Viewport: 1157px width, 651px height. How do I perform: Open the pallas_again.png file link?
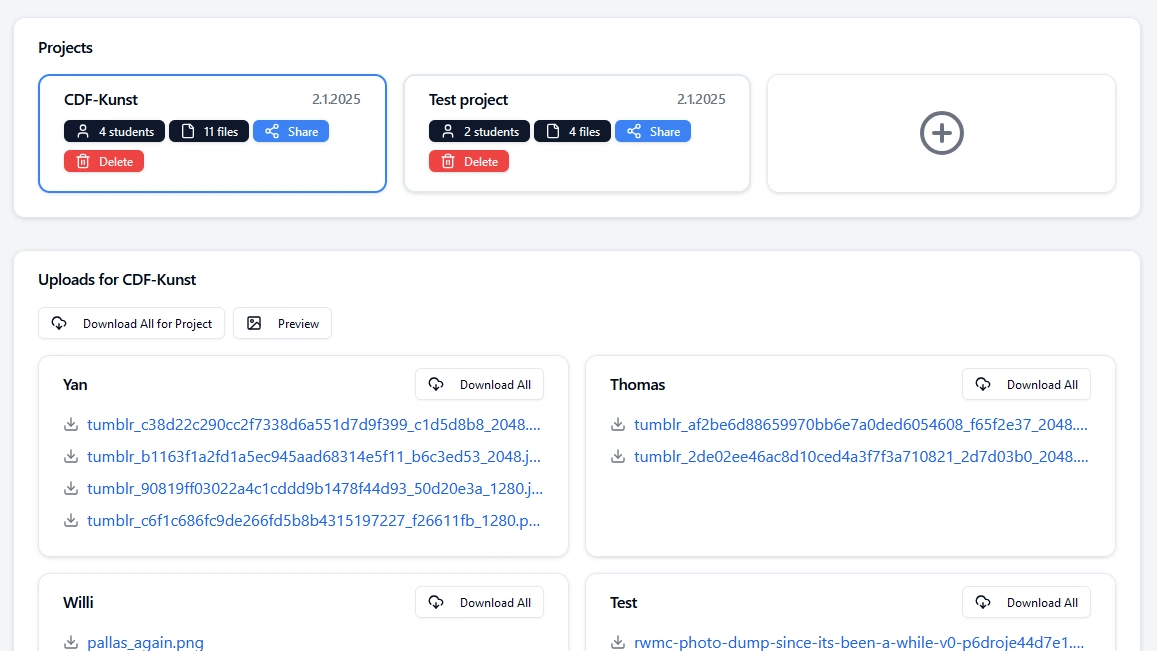tap(145, 643)
